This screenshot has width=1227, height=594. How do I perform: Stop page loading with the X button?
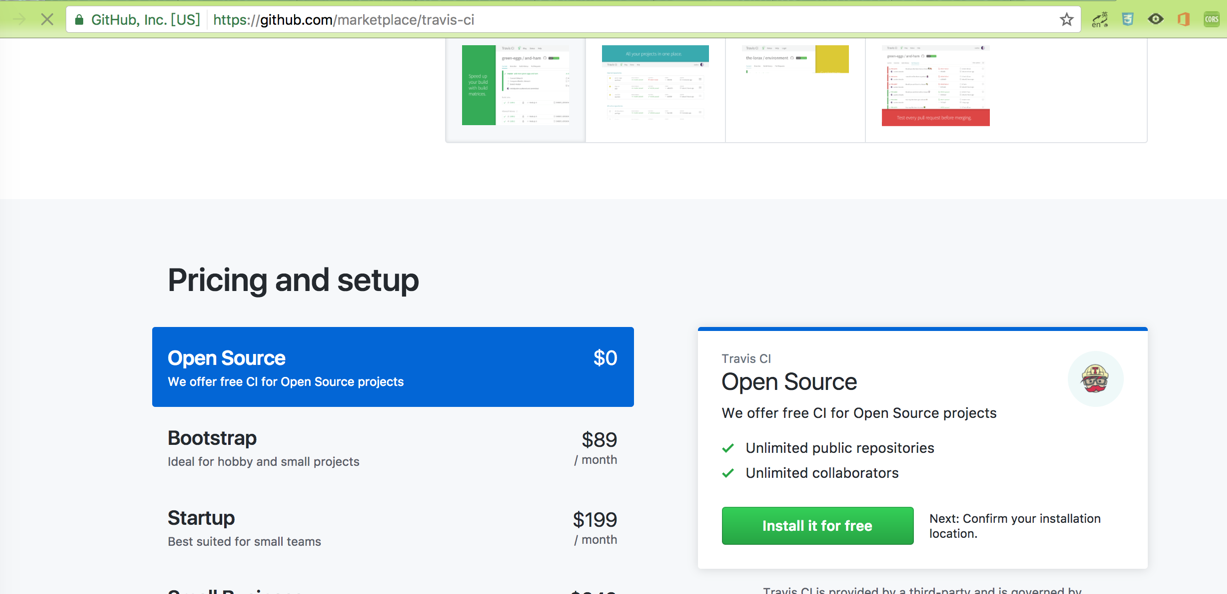coord(47,19)
